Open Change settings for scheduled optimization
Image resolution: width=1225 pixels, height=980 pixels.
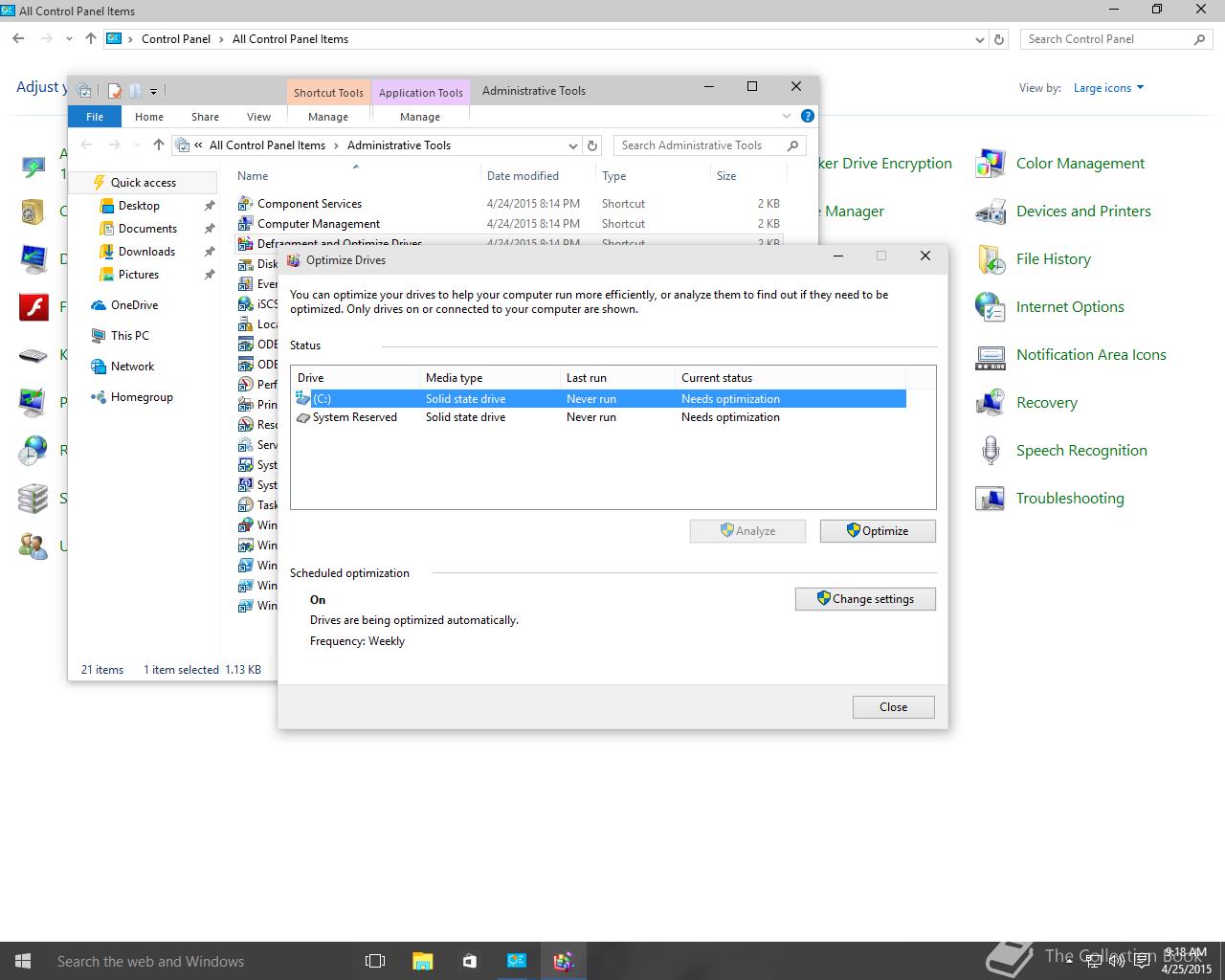[x=865, y=599]
